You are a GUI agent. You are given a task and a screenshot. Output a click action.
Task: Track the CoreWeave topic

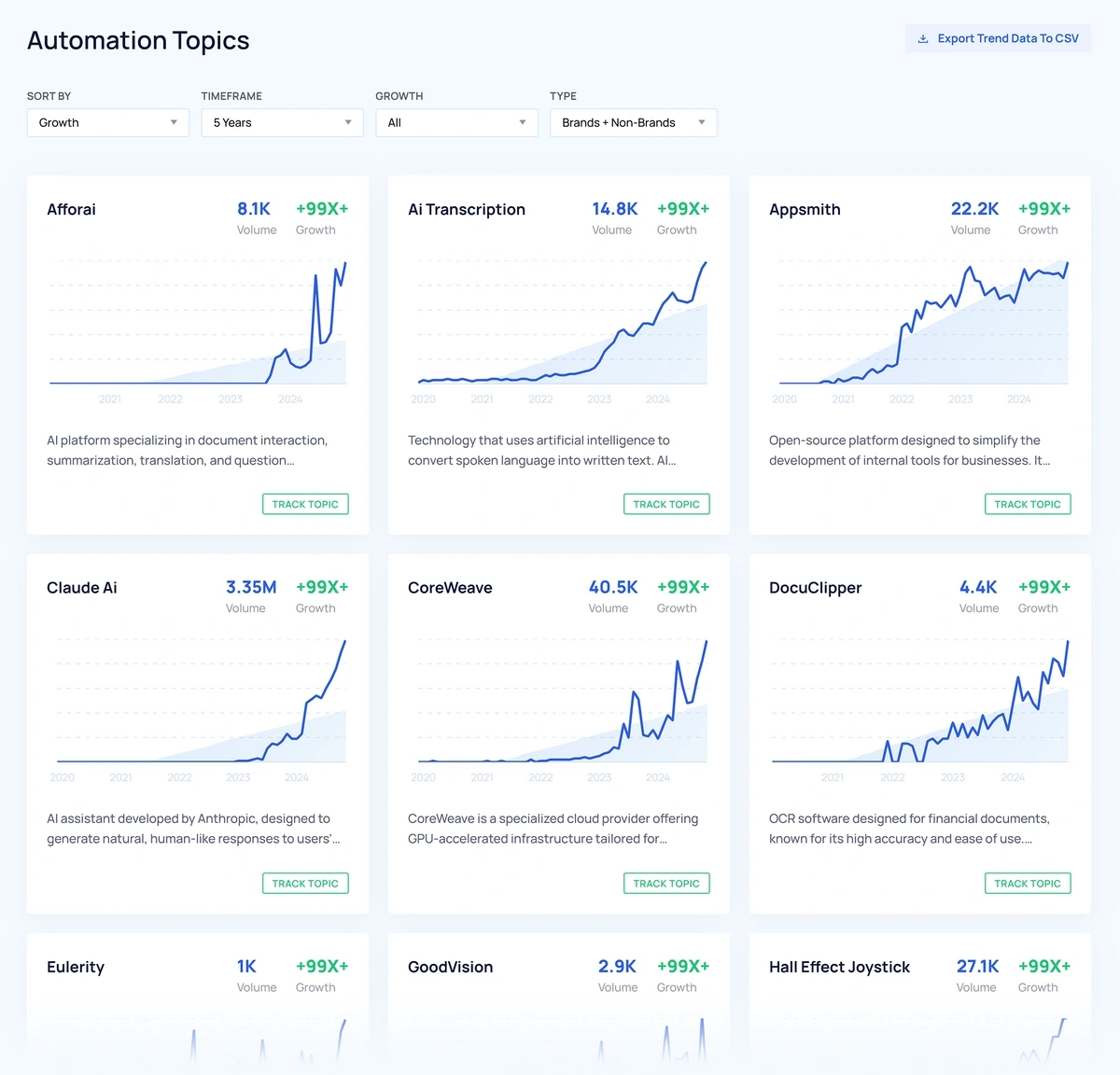[x=666, y=883]
